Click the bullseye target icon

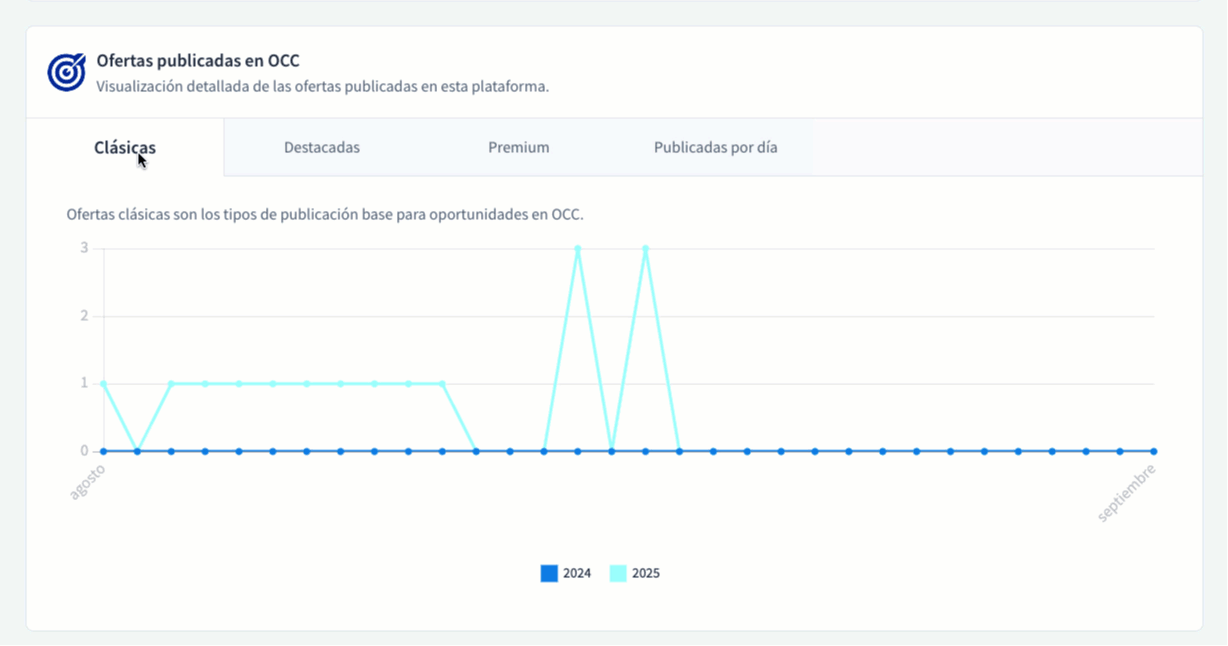pyautogui.click(x=64, y=68)
